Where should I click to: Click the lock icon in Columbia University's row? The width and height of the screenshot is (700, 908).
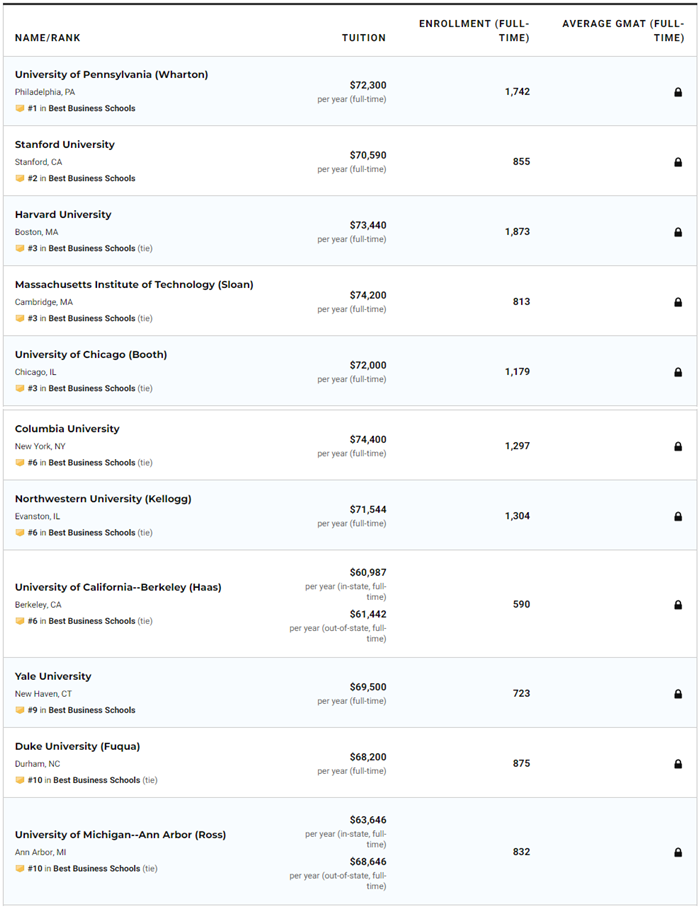click(678, 447)
